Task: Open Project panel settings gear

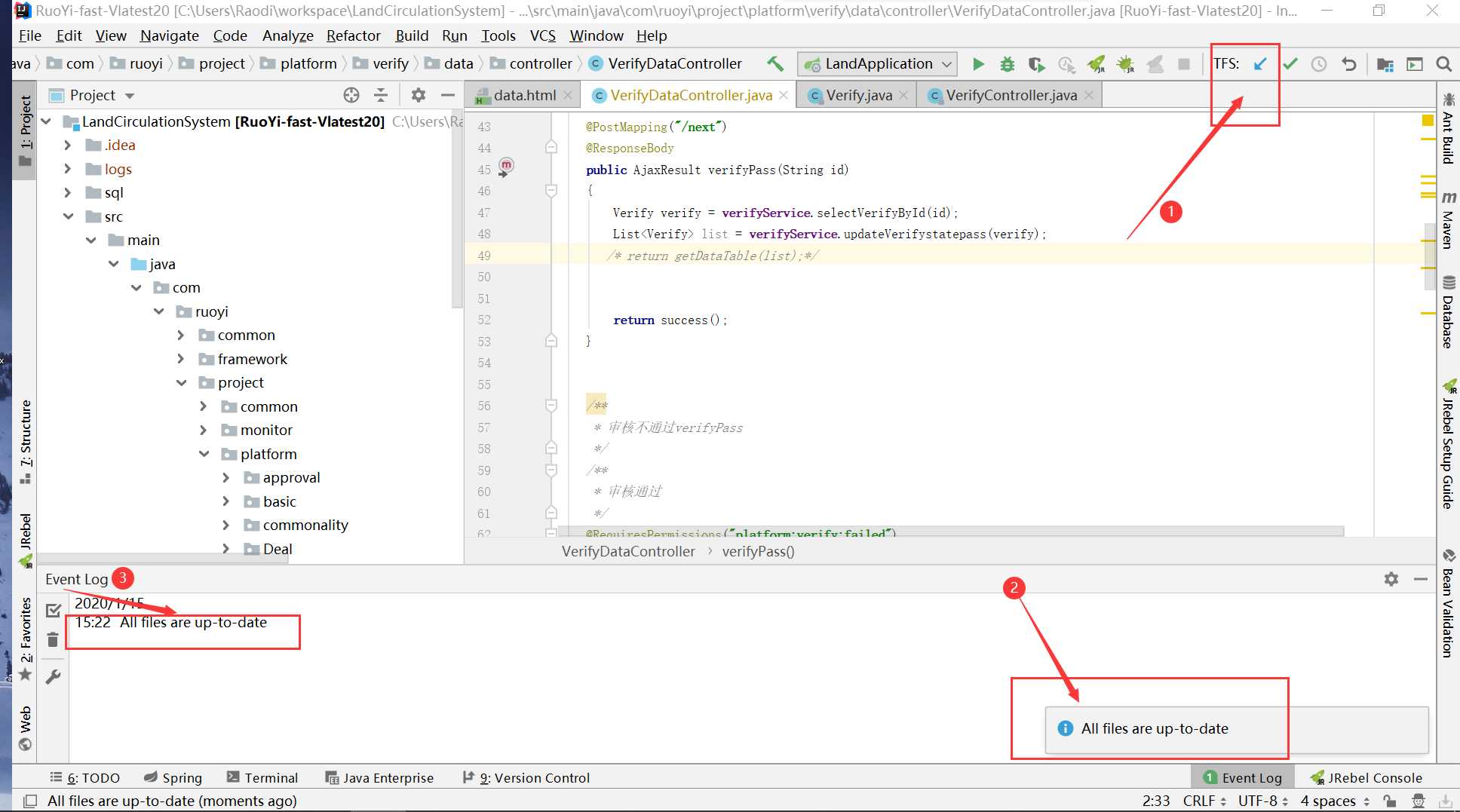Action: [419, 95]
